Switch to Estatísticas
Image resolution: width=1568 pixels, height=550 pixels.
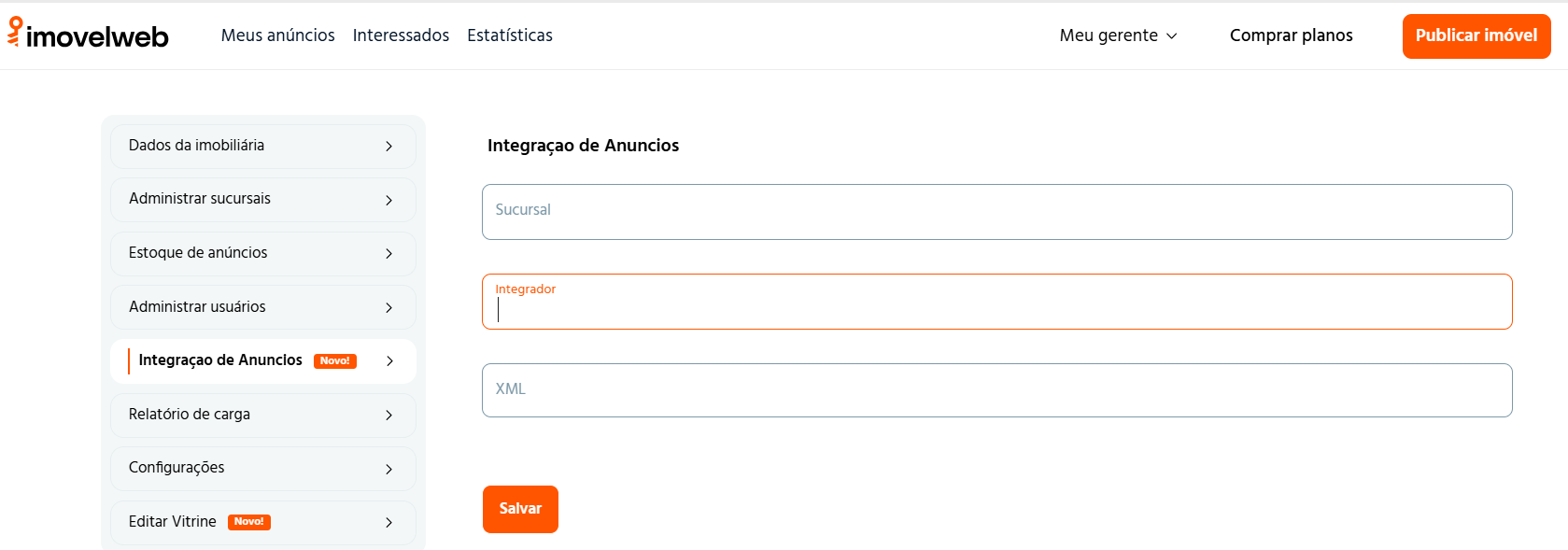click(510, 35)
